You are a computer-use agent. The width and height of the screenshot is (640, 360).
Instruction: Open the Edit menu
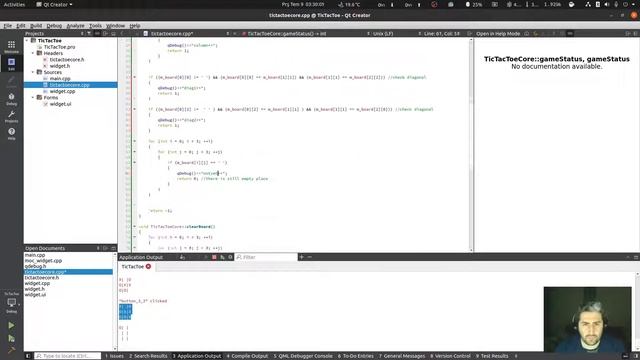pos(21,26)
